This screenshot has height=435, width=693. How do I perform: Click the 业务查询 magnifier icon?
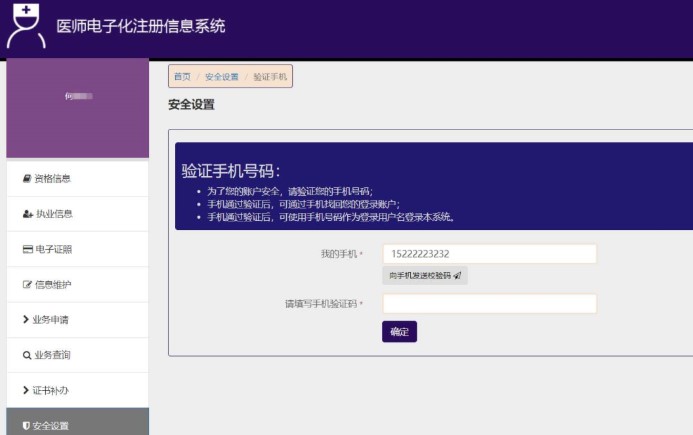click(27, 355)
